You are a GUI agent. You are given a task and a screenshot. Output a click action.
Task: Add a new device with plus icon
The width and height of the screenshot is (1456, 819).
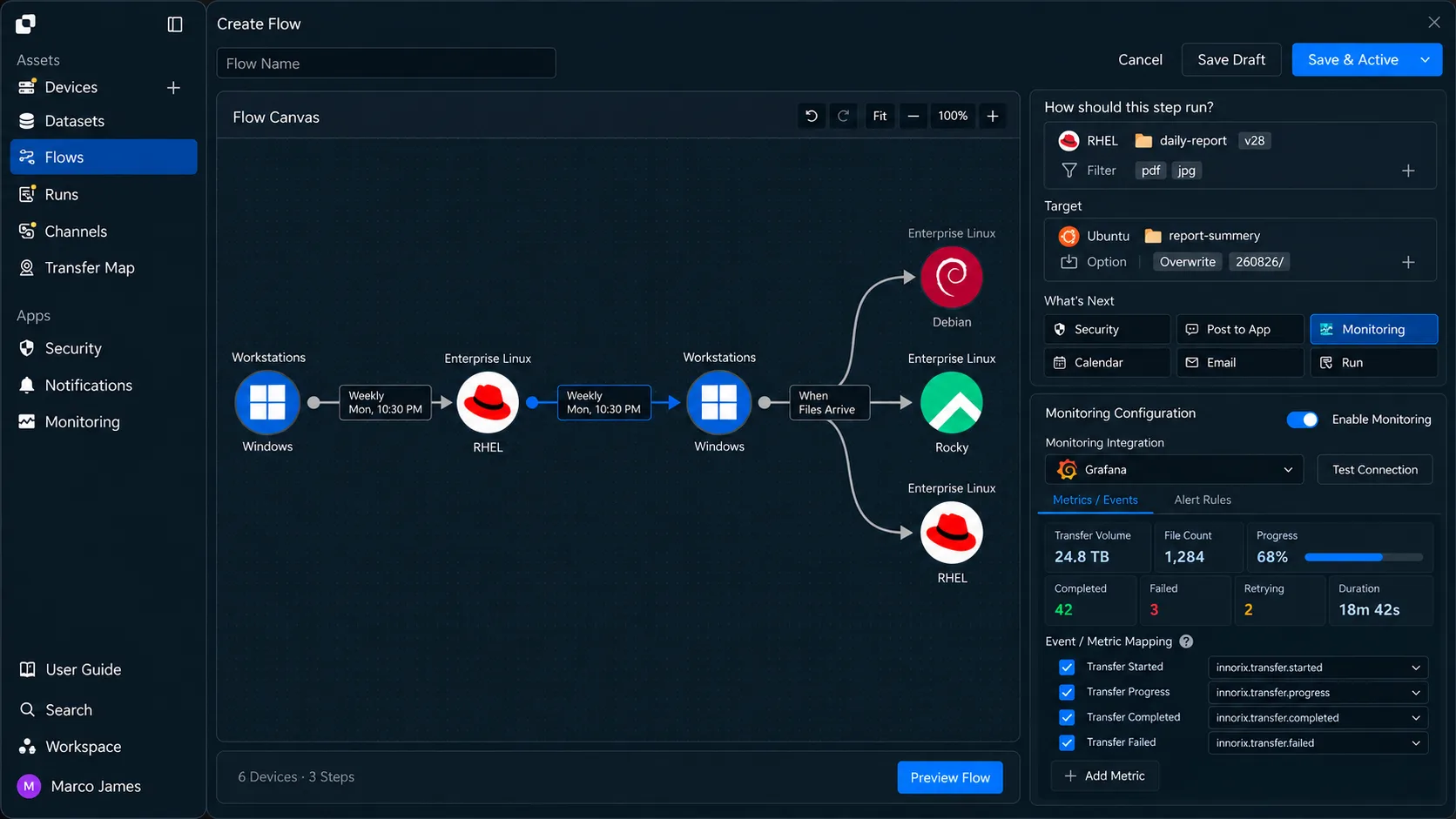[173, 88]
